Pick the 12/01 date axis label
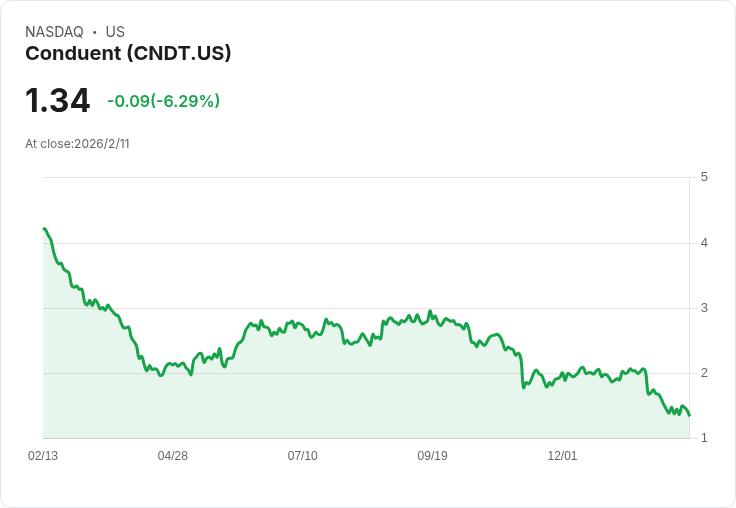This screenshot has height=508, width=736. click(562, 456)
